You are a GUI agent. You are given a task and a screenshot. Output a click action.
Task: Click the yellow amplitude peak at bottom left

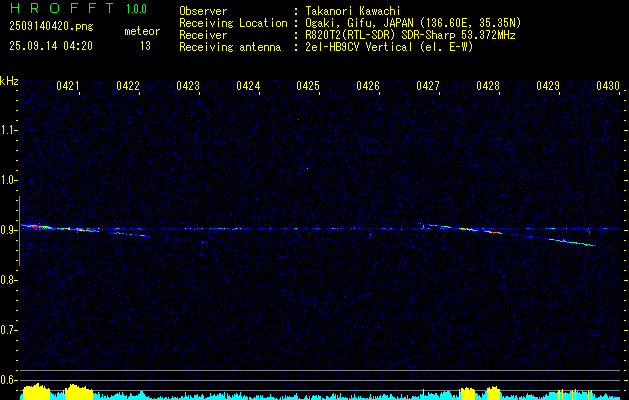(x=37, y=391)
